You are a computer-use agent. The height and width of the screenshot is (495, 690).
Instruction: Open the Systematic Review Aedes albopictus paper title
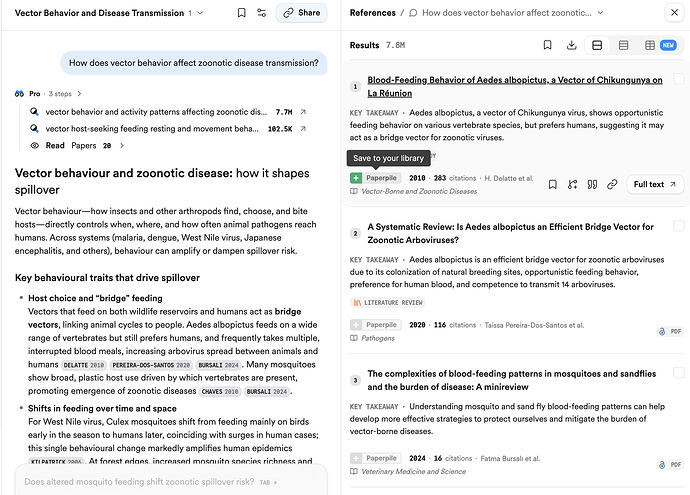point(510,233)
